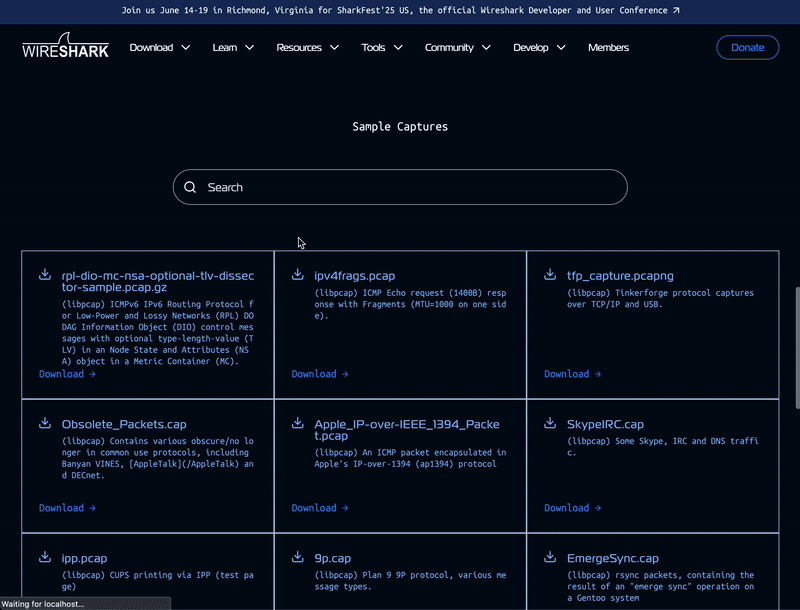Viewport: 800px width, 610px height.
Task: Click download icon beside 9p.cap
Action: pyautogui.click(x=297, y=557)
